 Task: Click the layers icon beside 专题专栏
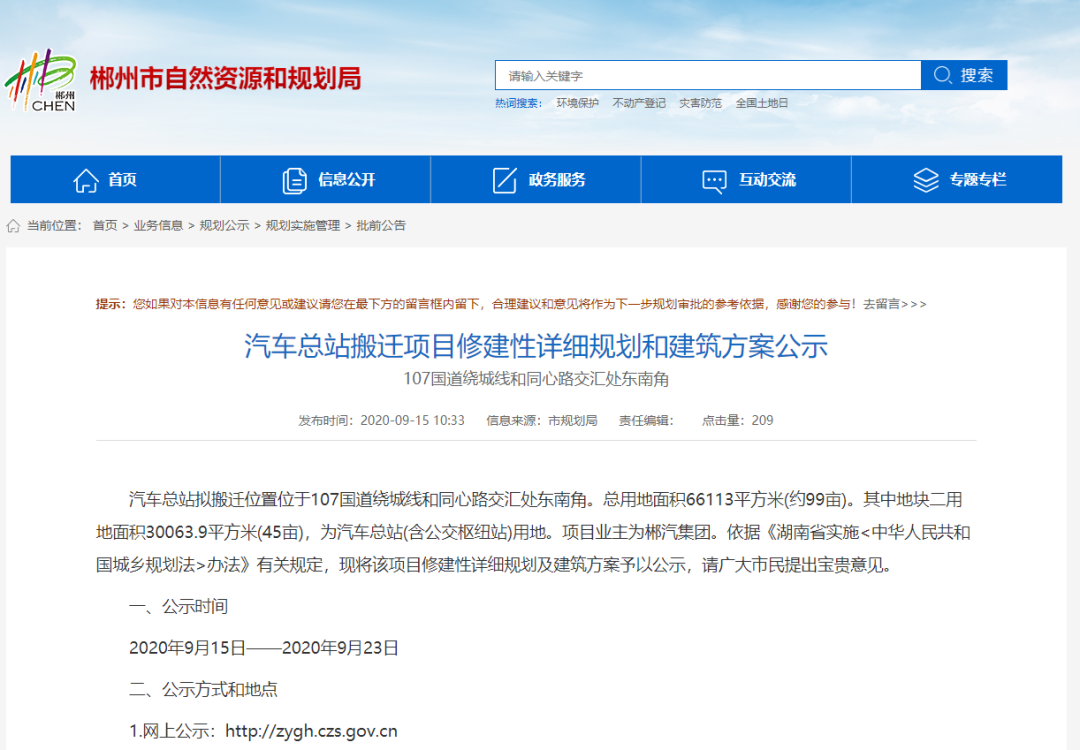[x=926, y=180]
